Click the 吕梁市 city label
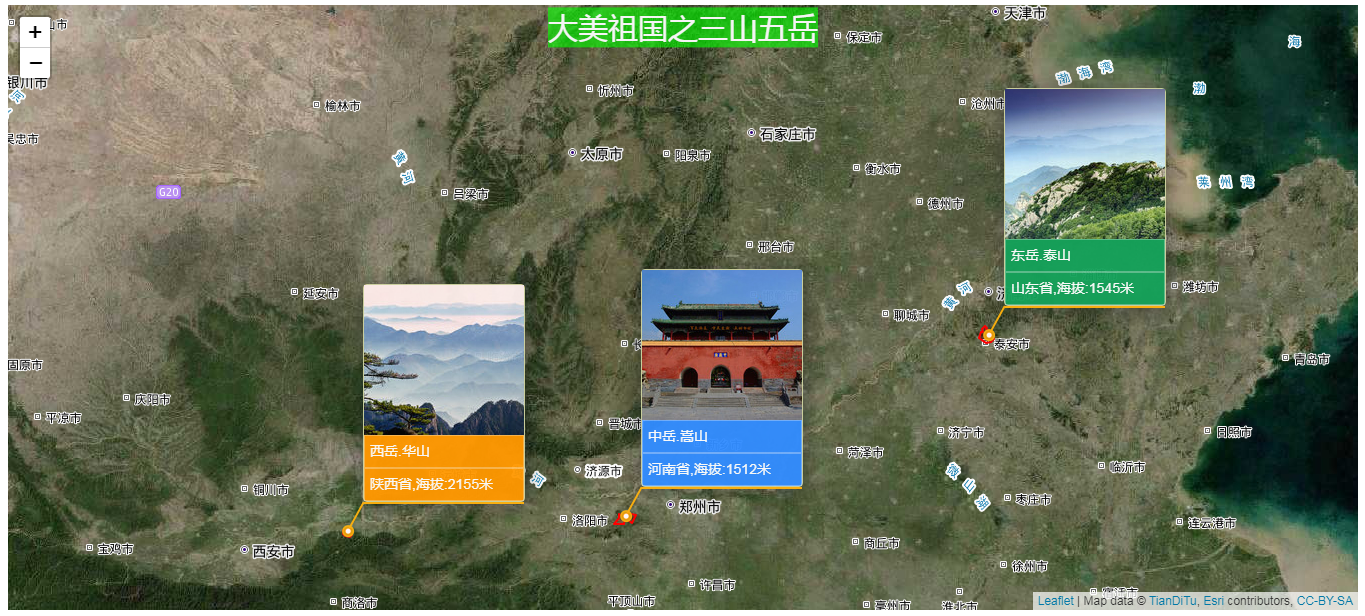Image resolution: width=1365 pixels, height=616 pixels. (x=471, y=194)
